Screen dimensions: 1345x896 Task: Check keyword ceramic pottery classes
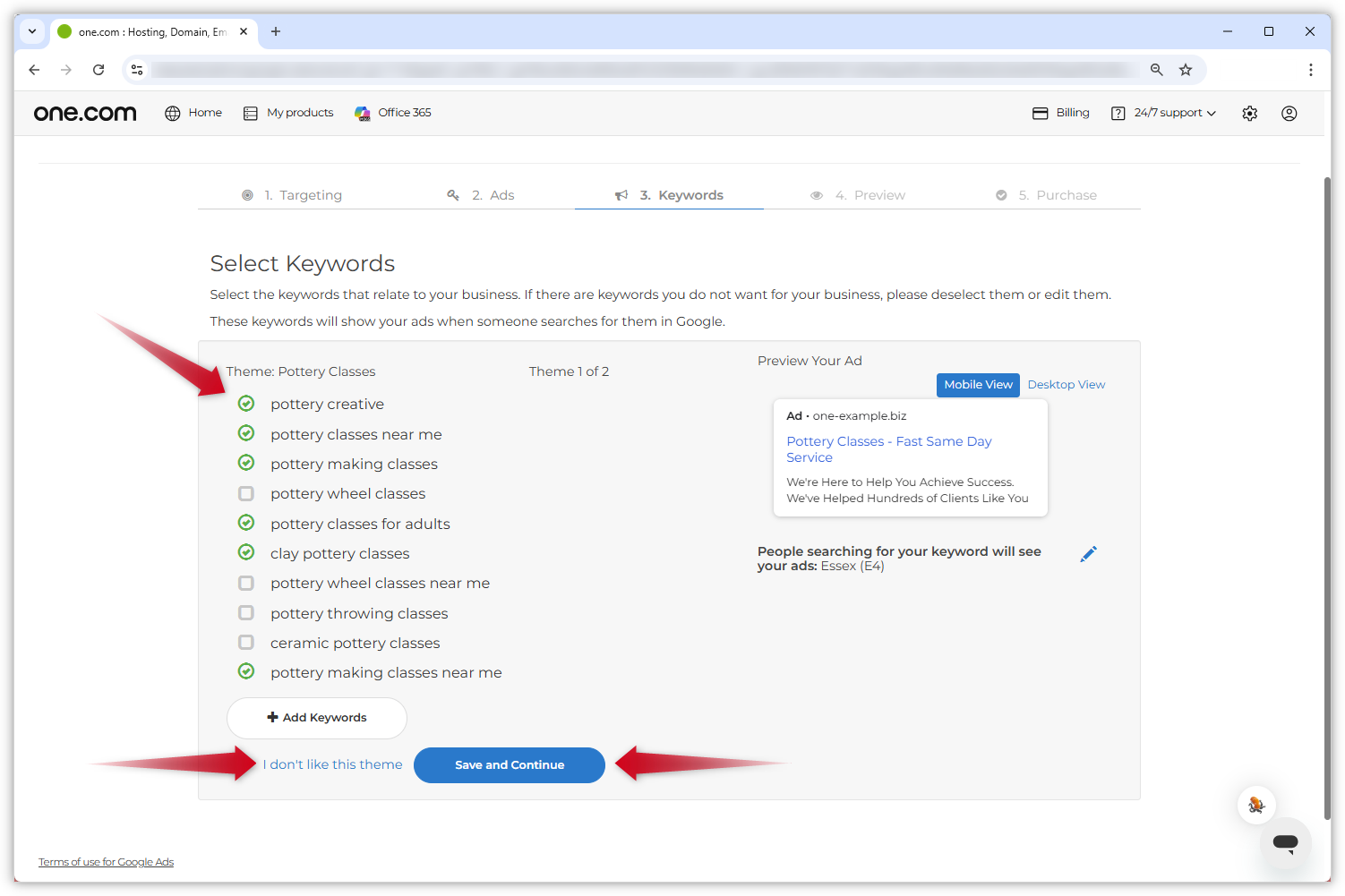246,642
